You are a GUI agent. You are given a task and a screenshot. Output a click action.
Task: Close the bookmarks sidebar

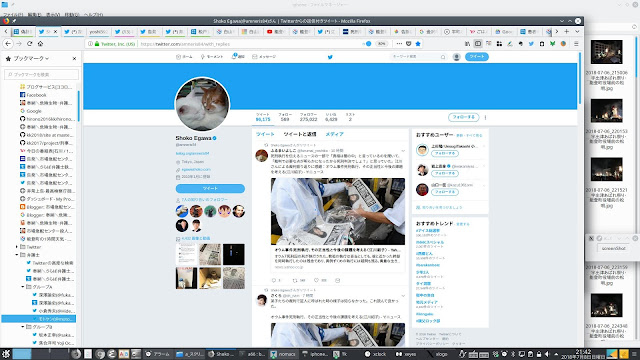(x=74, y=59)
